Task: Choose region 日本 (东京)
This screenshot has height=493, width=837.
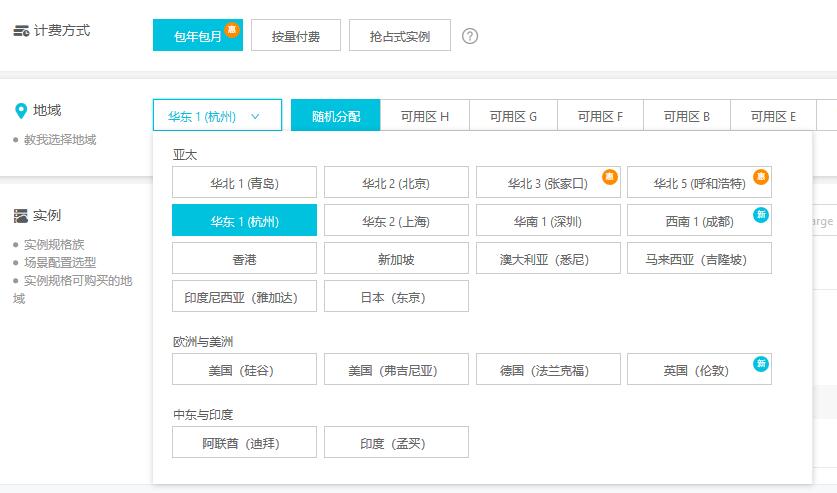Action: click(x=396, y=296)
